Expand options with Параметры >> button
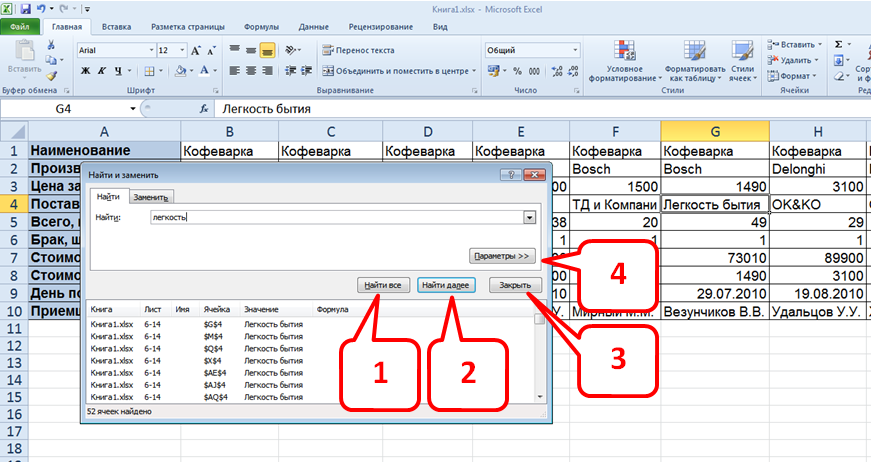This screenshot has height=462, width=873. pyautogui.click(x=504, y=255)
